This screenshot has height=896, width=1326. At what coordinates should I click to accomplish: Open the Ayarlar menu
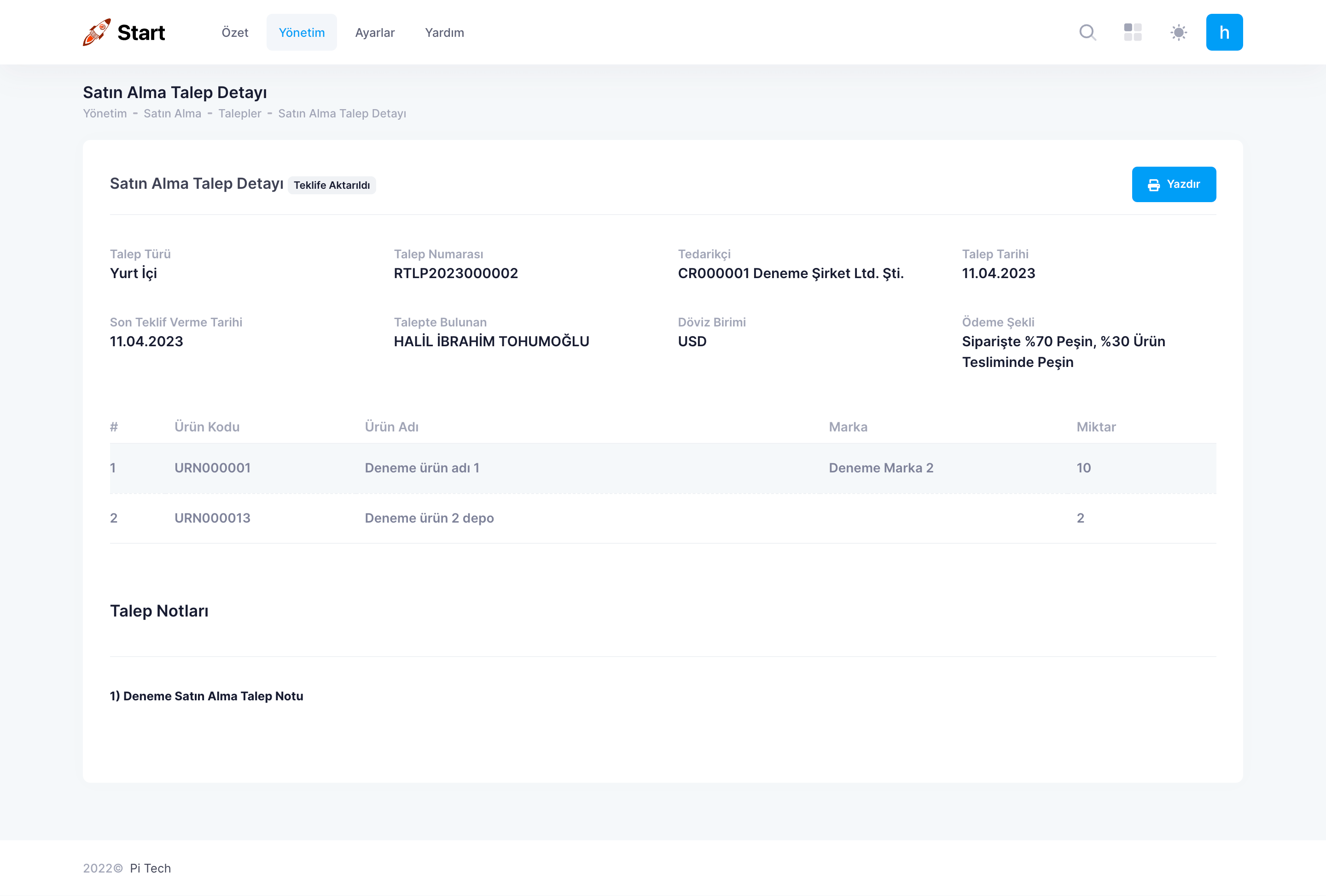374,33
